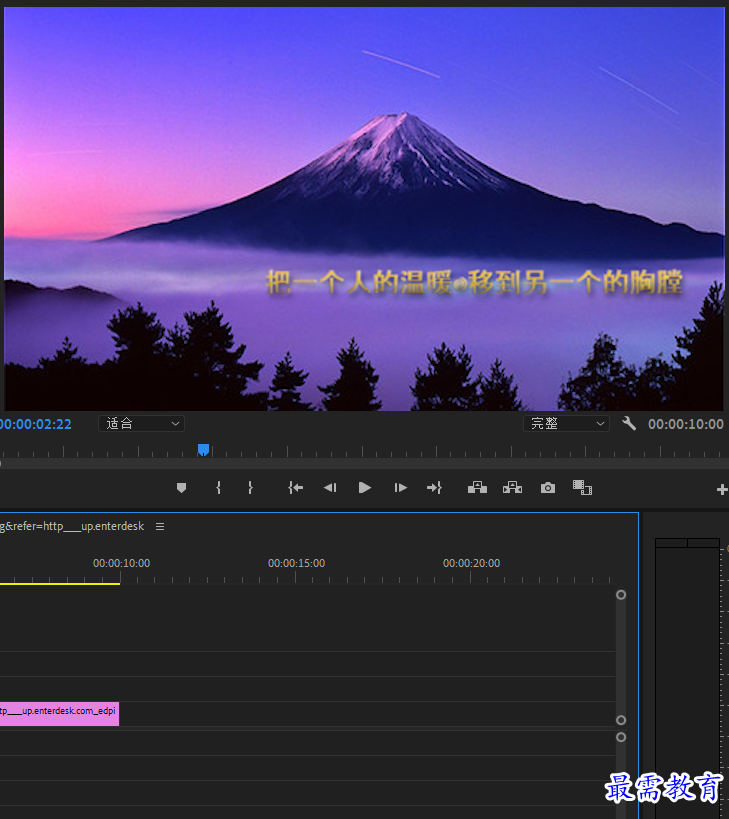Click the Extract button

[x=512, y=488]
